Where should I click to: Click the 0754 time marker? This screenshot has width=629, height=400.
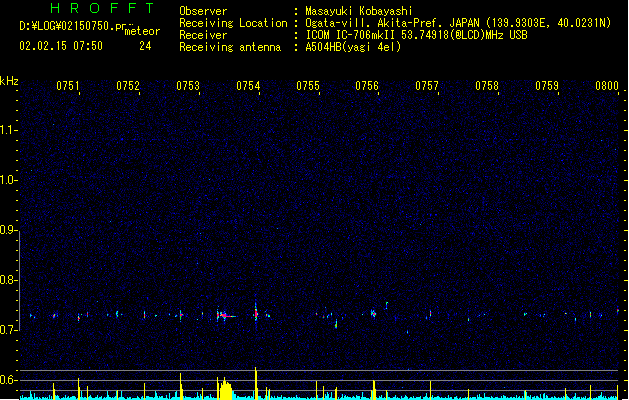pyautogui.click(x=248, y=86)
